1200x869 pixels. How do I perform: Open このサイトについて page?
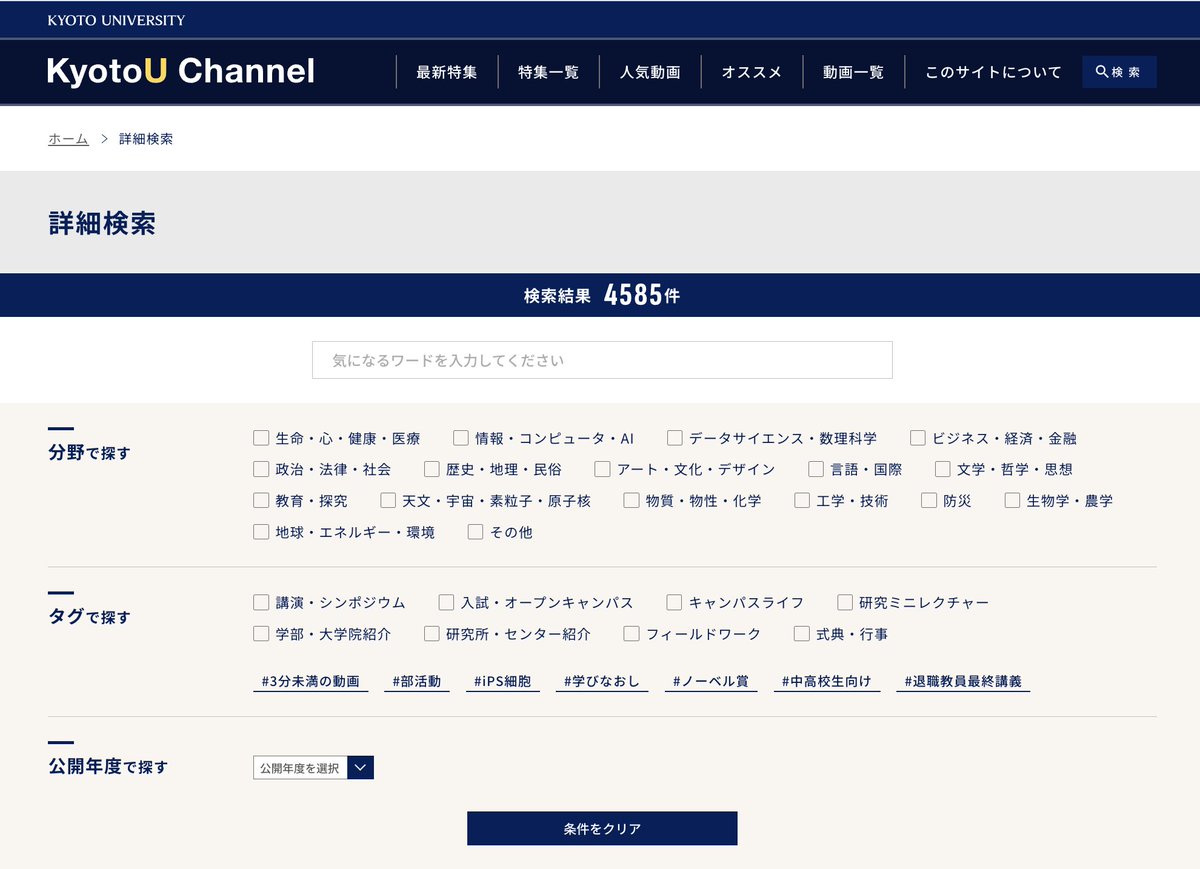[993, 72]
